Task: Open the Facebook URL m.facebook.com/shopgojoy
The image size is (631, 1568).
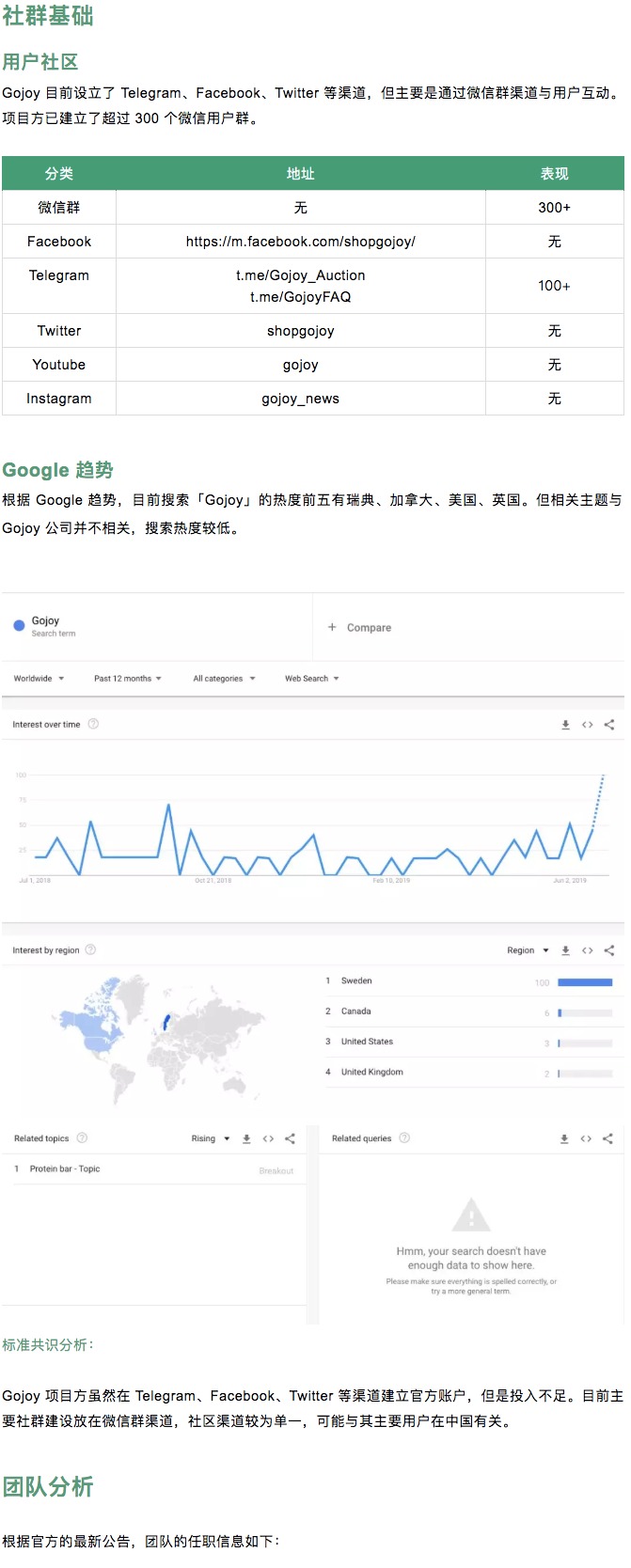Action: click(301, 242)
